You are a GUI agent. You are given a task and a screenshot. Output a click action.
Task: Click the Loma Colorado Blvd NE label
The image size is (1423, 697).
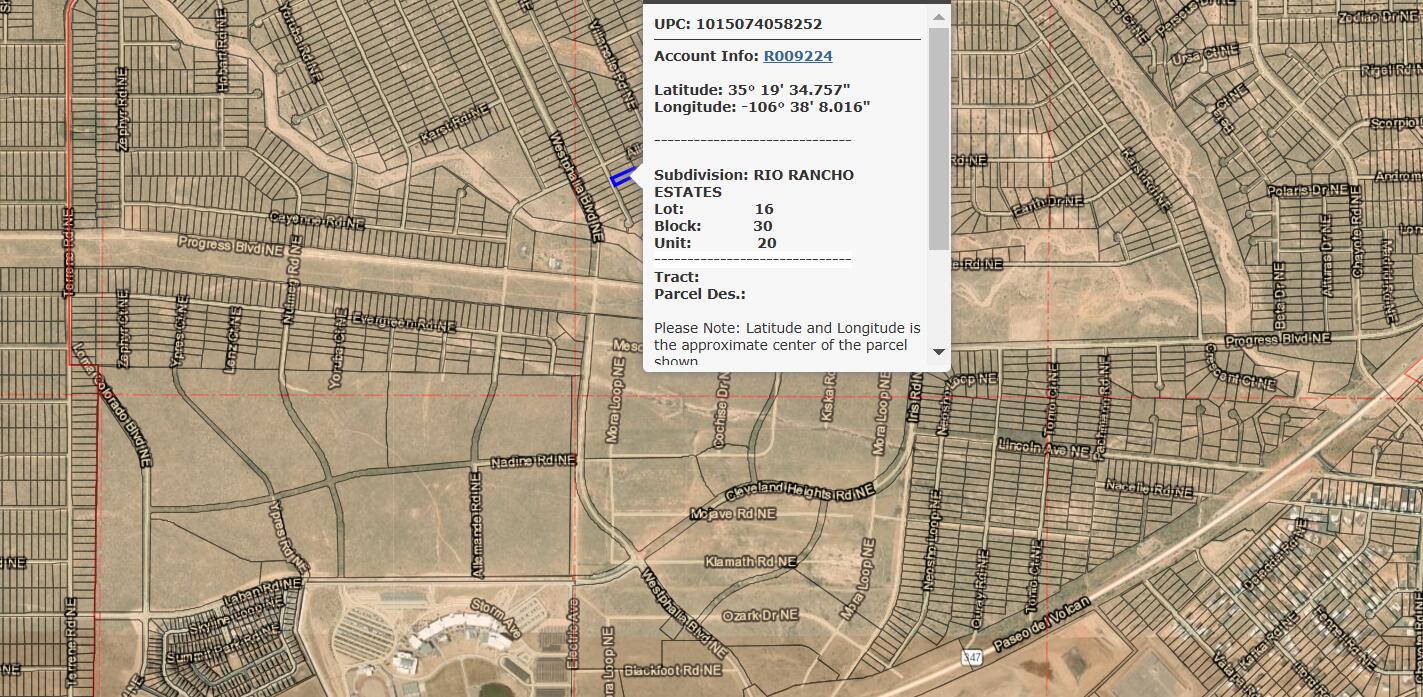pos(112,405)
